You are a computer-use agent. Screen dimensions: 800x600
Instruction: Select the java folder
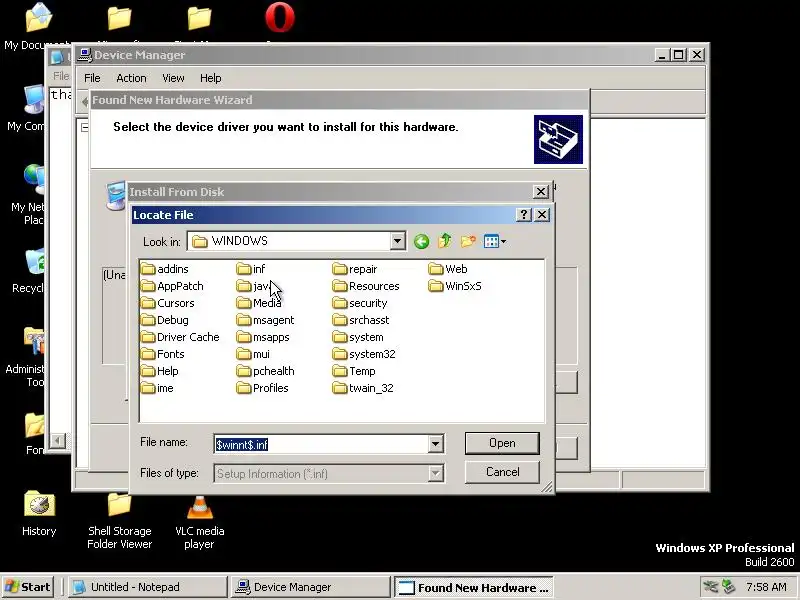[x=254, y=286]
